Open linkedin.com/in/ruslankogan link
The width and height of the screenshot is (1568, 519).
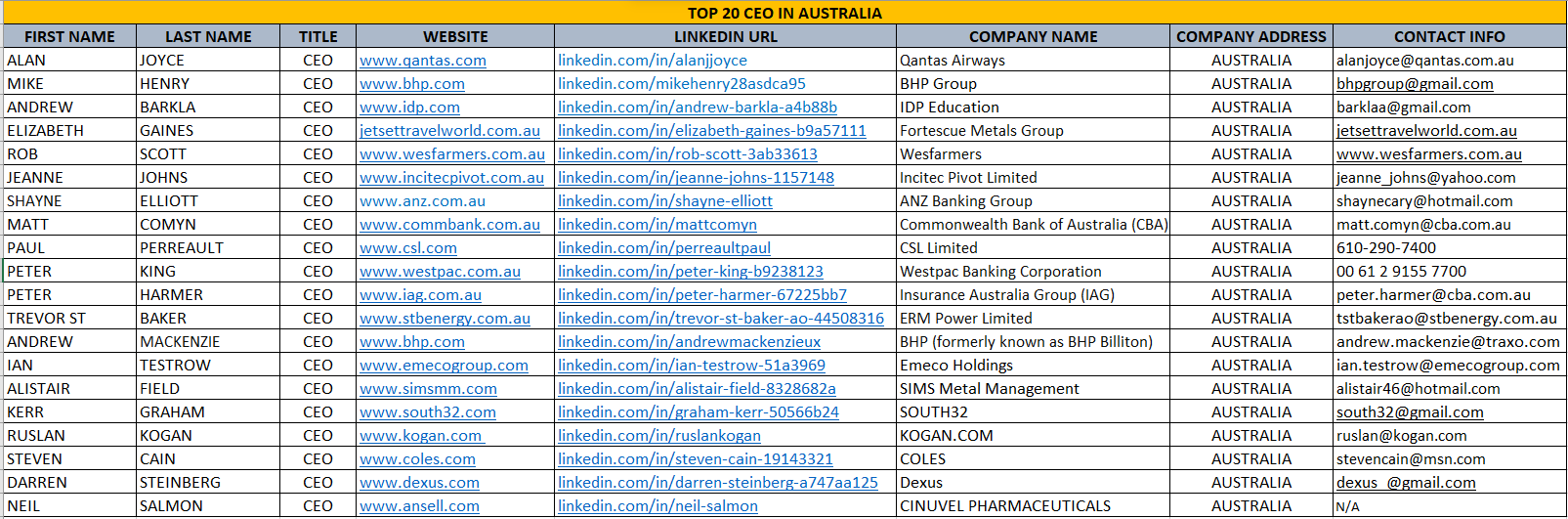[x=659, y=436]
